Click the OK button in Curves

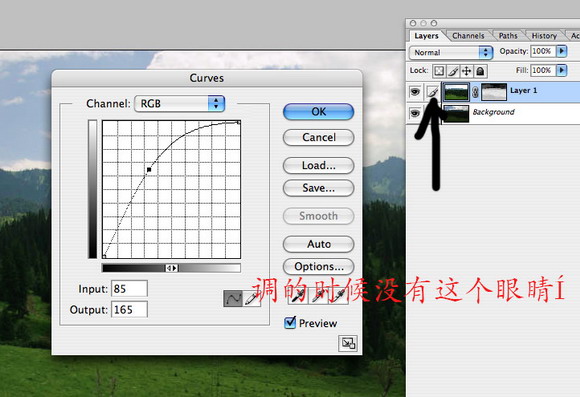[x=318, y=112]
